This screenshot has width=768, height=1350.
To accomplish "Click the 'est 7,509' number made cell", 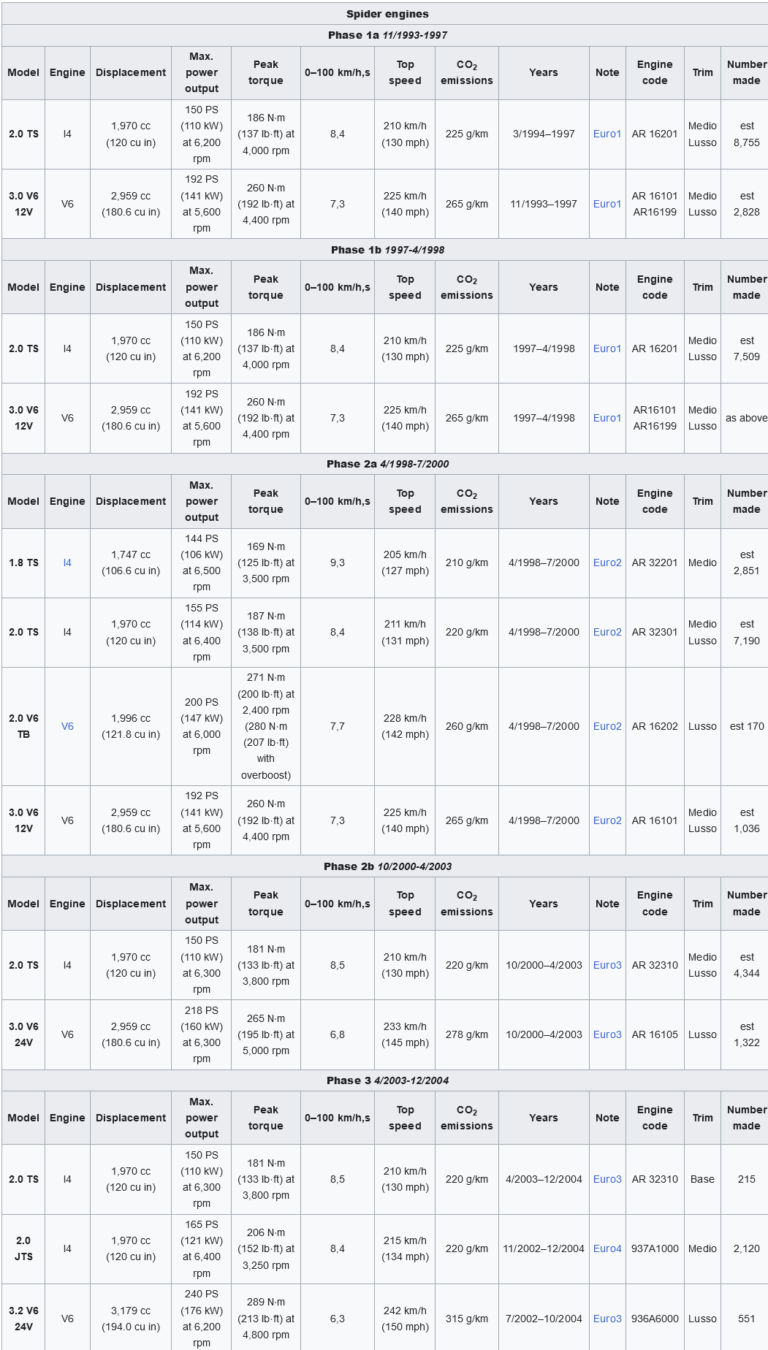I will pyautogui.click(x=746, y=348).
